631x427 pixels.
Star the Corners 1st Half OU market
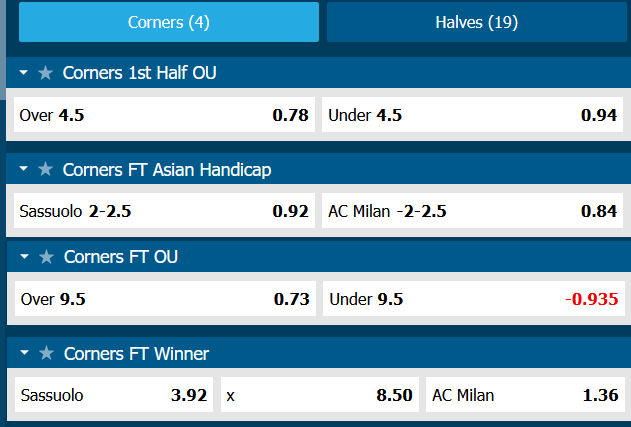pyautogui.click(x=45, y=73)
